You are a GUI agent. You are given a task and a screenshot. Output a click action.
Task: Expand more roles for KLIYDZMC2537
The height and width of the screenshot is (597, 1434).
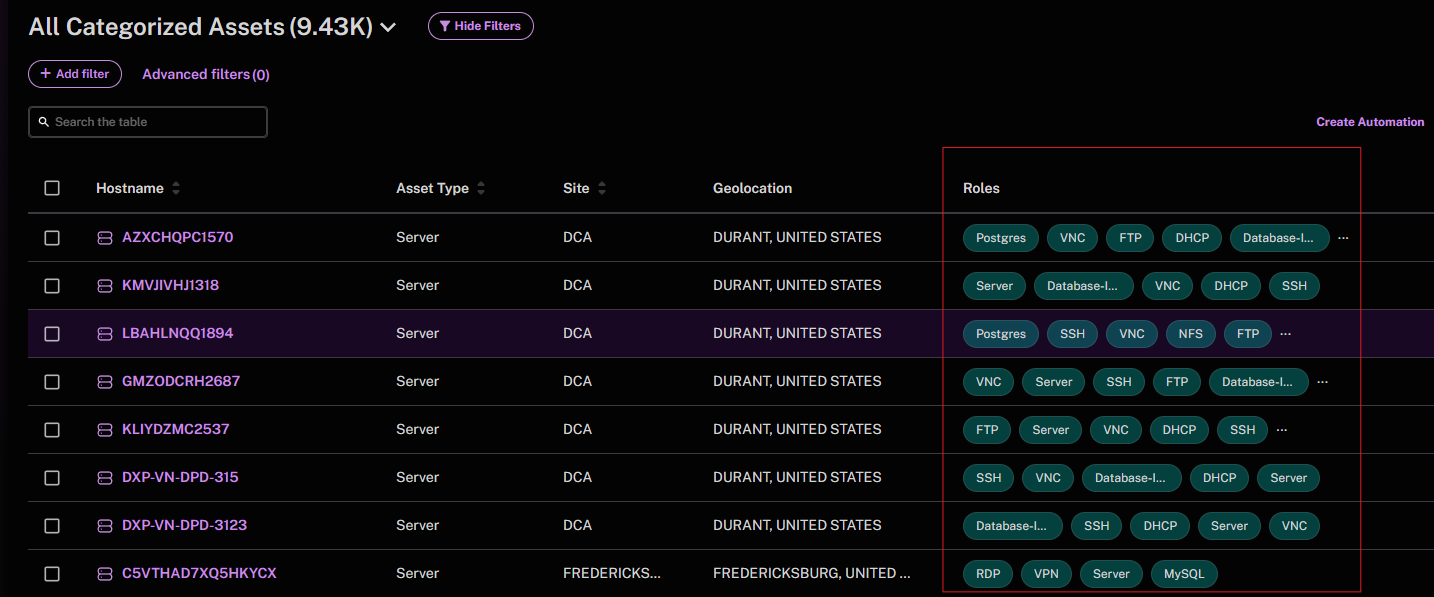point(1282,430)
